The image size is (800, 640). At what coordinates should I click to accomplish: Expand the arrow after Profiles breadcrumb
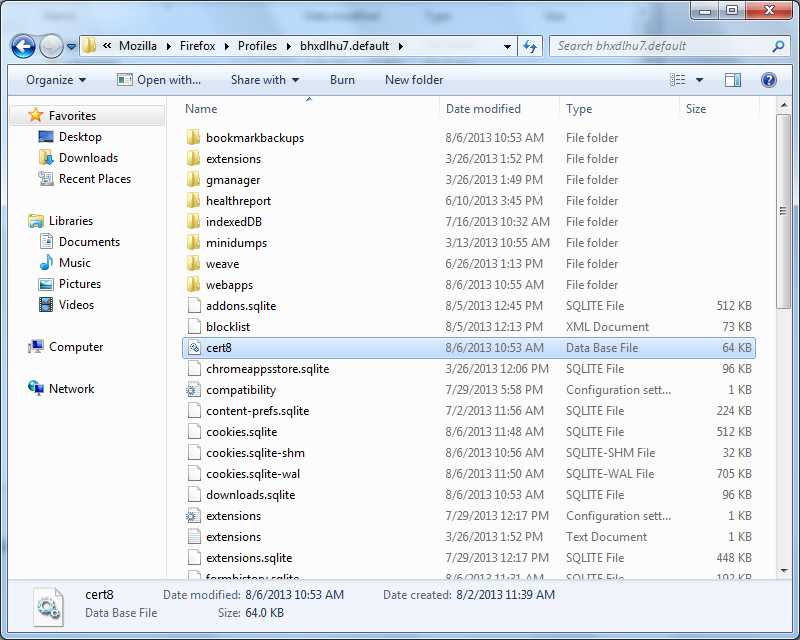(289, 46)
